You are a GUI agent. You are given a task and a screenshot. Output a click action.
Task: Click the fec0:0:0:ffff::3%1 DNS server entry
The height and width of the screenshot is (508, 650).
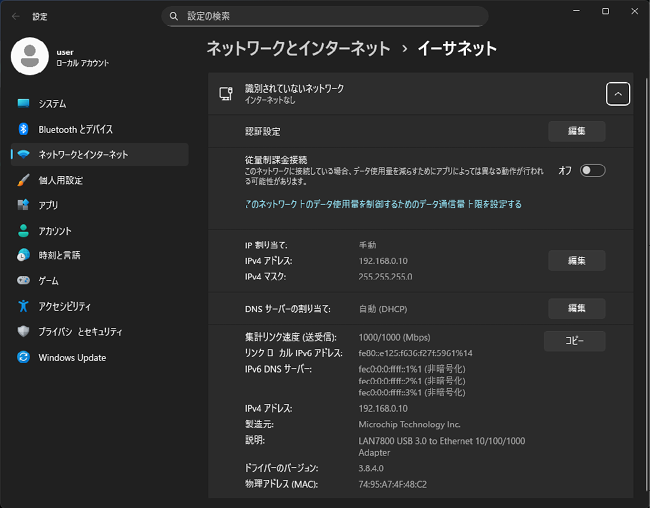point(412,392)
